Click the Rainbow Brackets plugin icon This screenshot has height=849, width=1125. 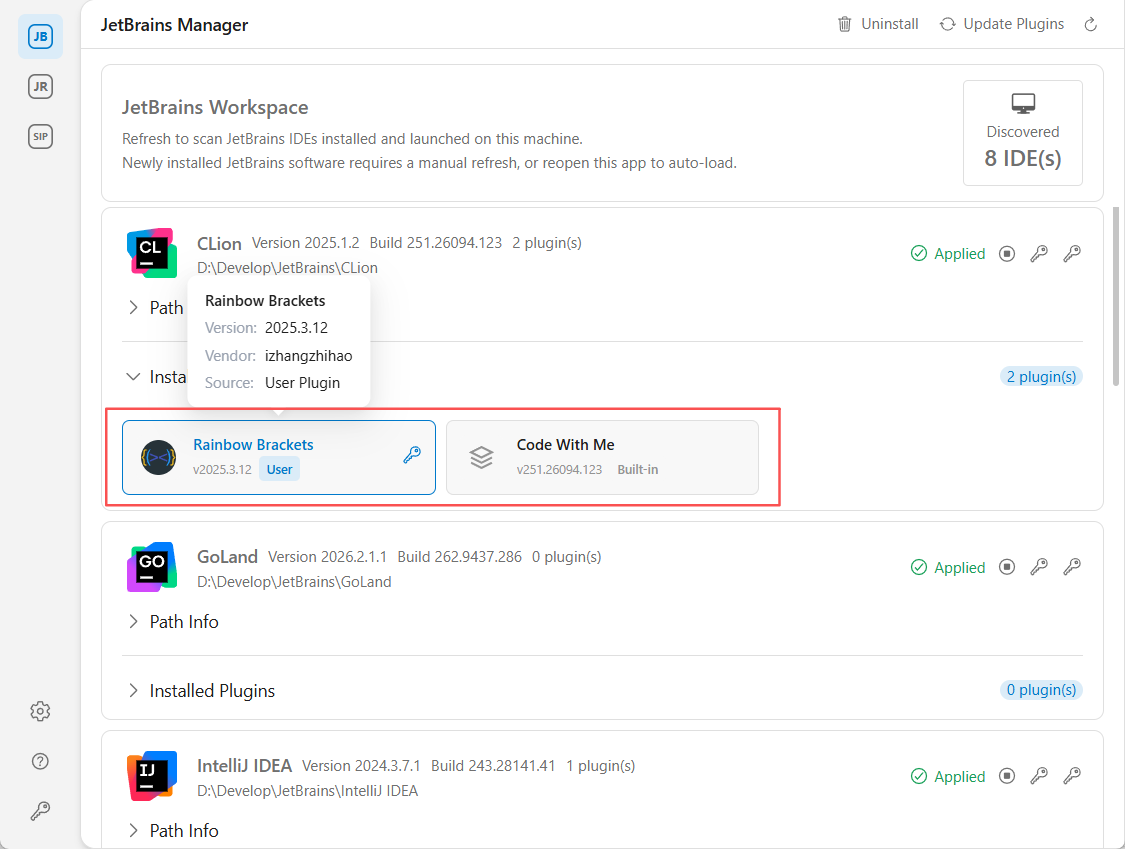159,457
